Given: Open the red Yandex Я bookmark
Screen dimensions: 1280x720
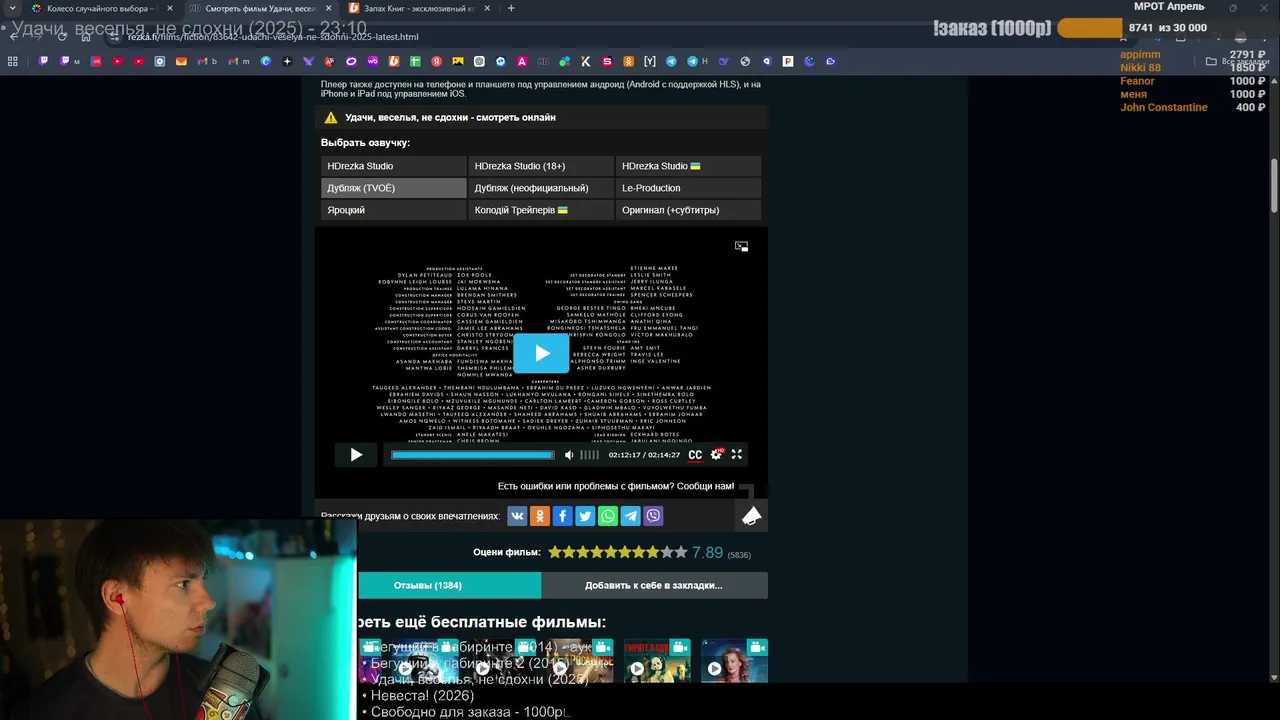Looking at the screenshot, I should (437, 61).
